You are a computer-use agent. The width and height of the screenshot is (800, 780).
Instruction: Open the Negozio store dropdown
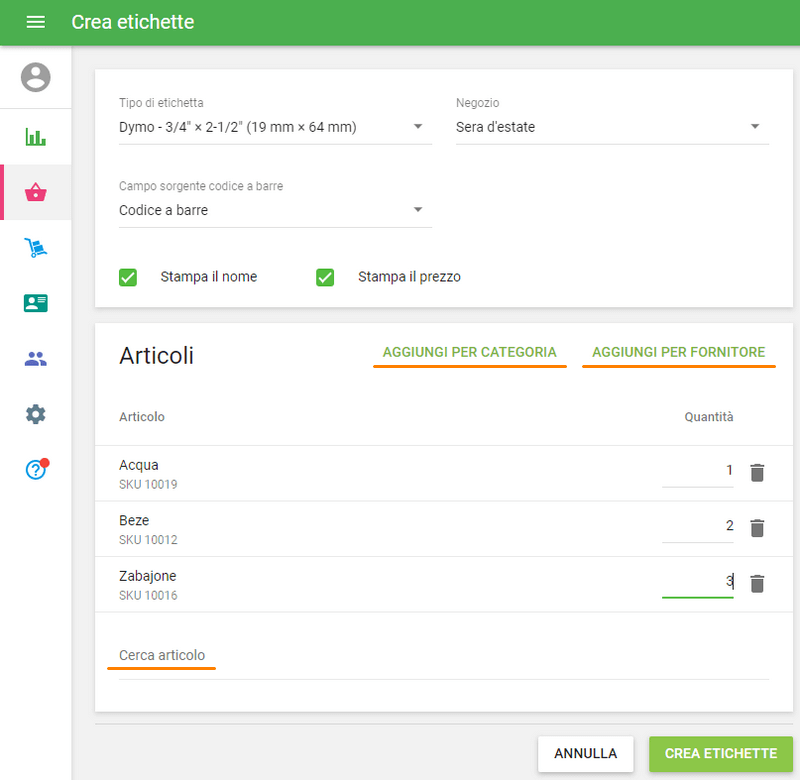pyautogui.click(x=612, y=127)
